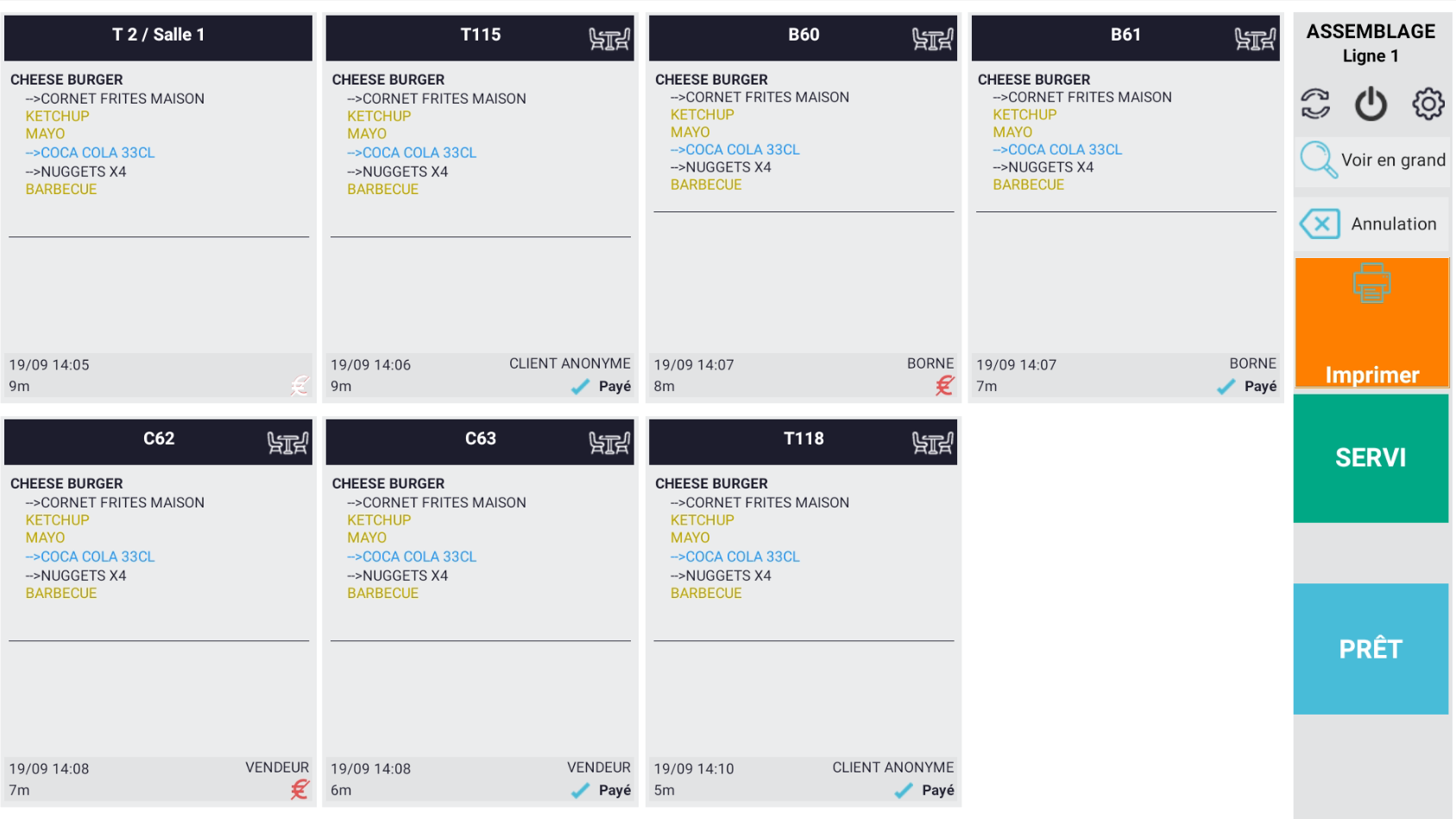The image size is (1456, 819).
Task: Click the table icon on order T115
Action: click(609, 39)
